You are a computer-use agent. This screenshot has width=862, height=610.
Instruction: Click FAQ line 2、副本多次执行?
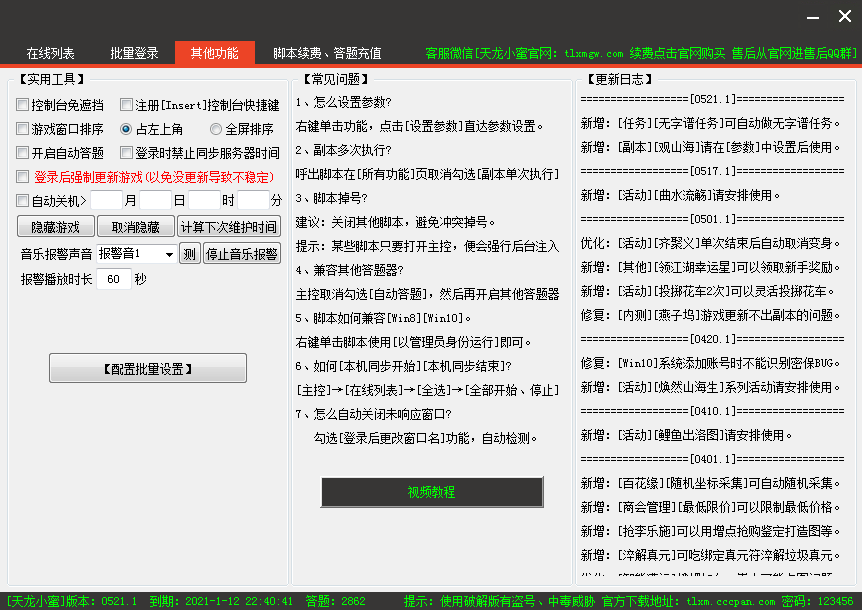tap(344, 150)
